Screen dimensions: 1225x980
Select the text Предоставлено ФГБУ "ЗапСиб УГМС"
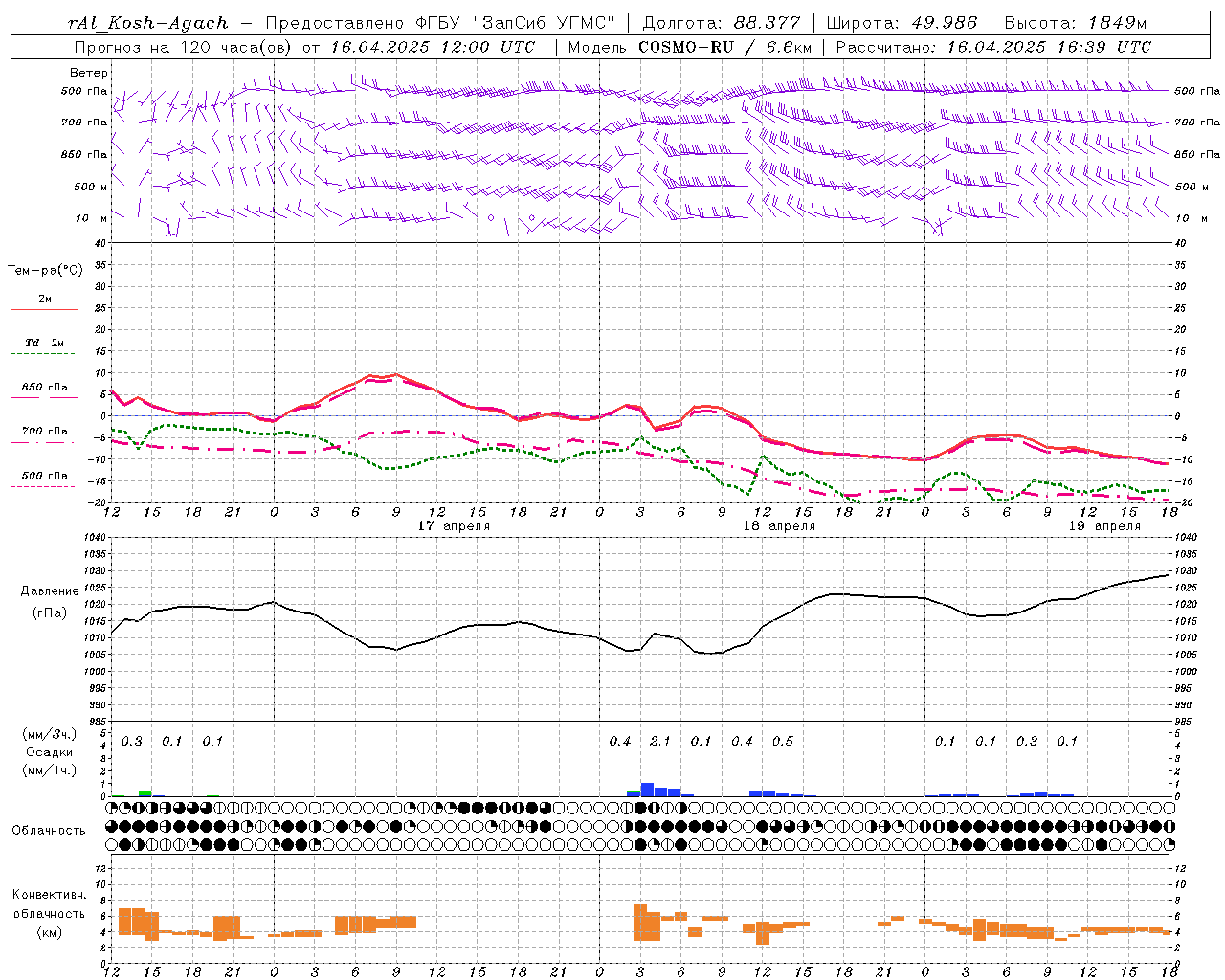tap(440, 23)
